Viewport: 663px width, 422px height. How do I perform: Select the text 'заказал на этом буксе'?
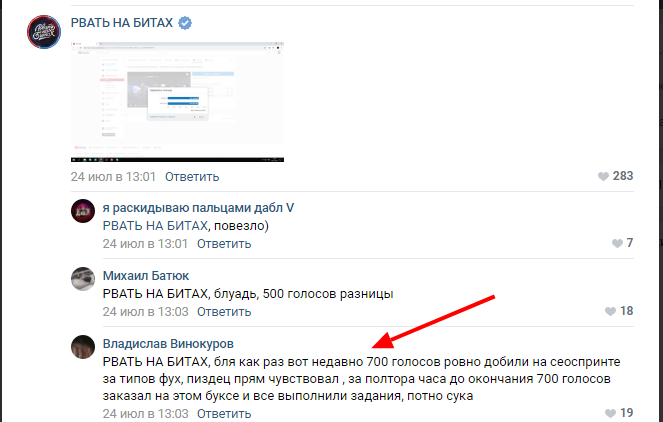pos(173,396)
